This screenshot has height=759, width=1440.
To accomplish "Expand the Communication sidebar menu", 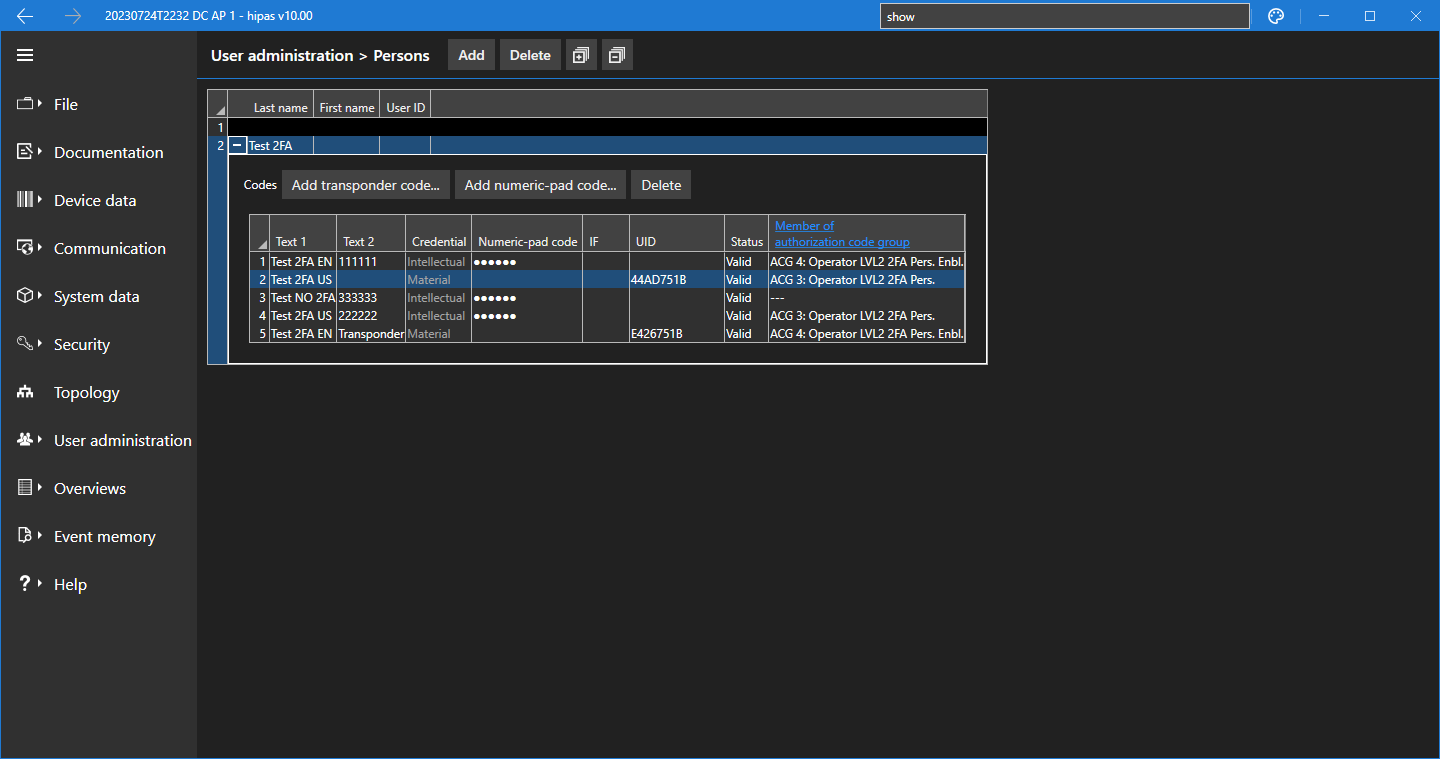I will click(x=109, y=248).
